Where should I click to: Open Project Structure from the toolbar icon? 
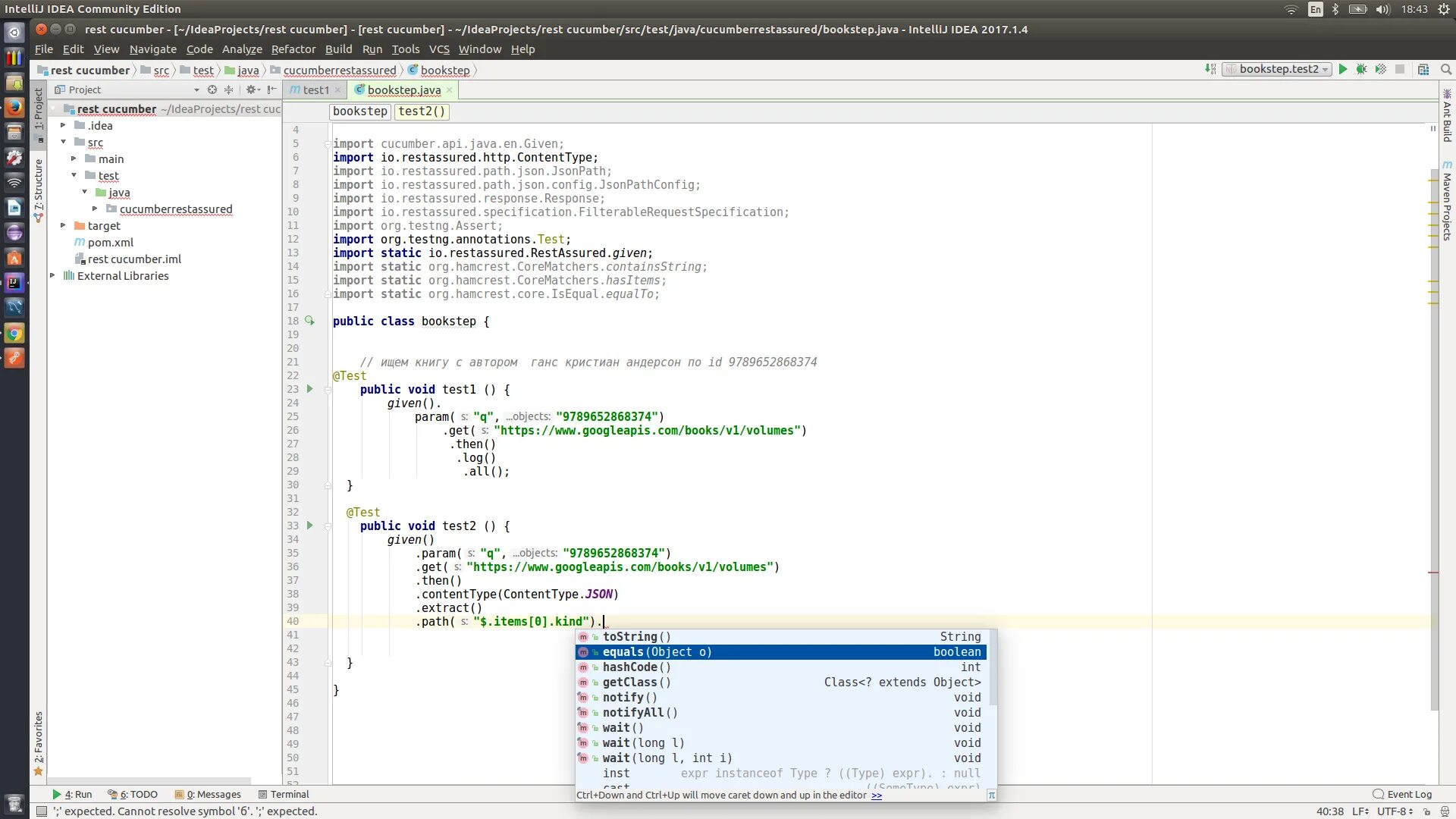point(1423,69)
